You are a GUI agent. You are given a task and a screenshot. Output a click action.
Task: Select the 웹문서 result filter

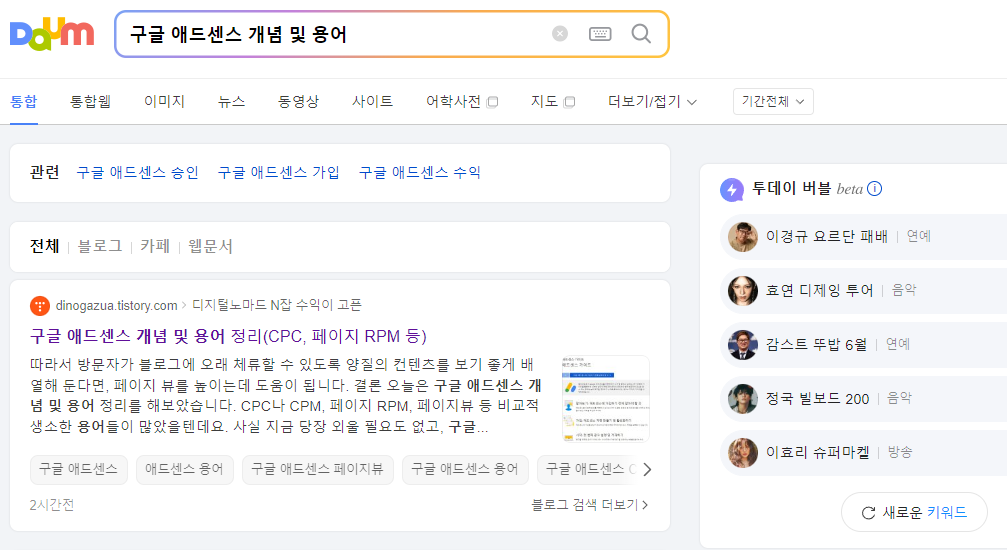[210, 246]
